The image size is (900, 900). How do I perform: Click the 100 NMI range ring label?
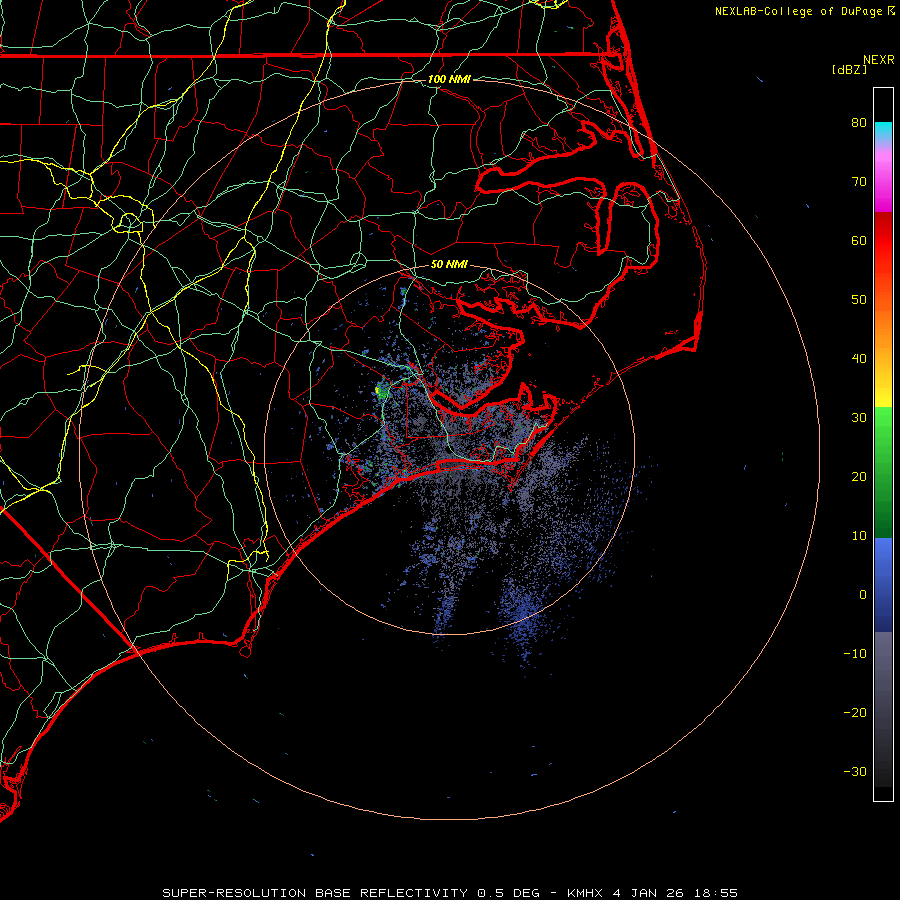(x=449, y=79)
